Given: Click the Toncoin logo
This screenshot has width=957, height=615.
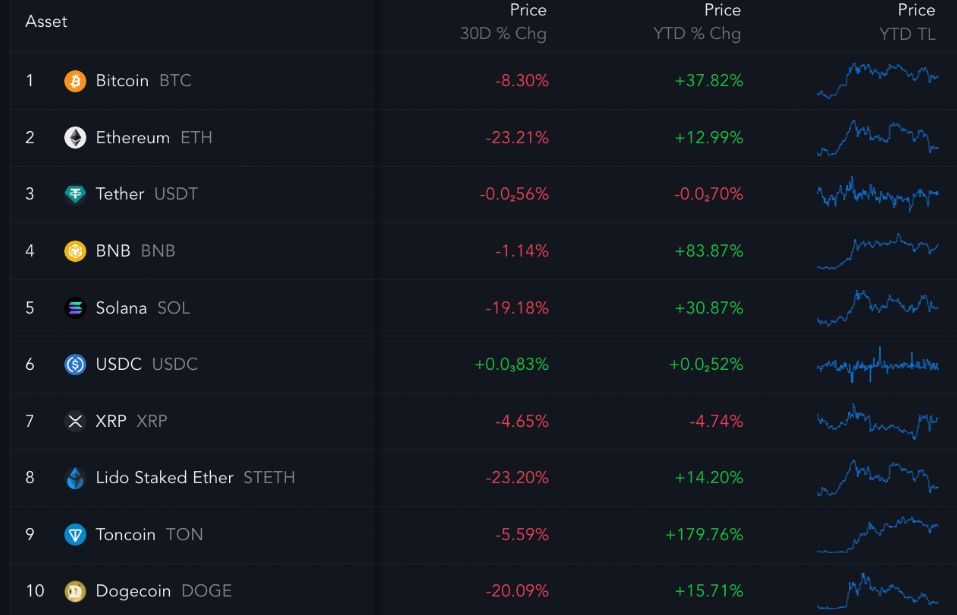Looking at the screenshot, I should point(75,534).
